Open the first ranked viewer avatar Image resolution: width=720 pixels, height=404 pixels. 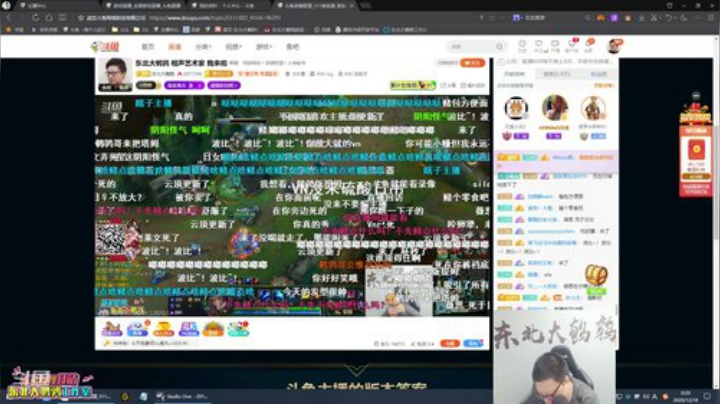pos(516,109)
